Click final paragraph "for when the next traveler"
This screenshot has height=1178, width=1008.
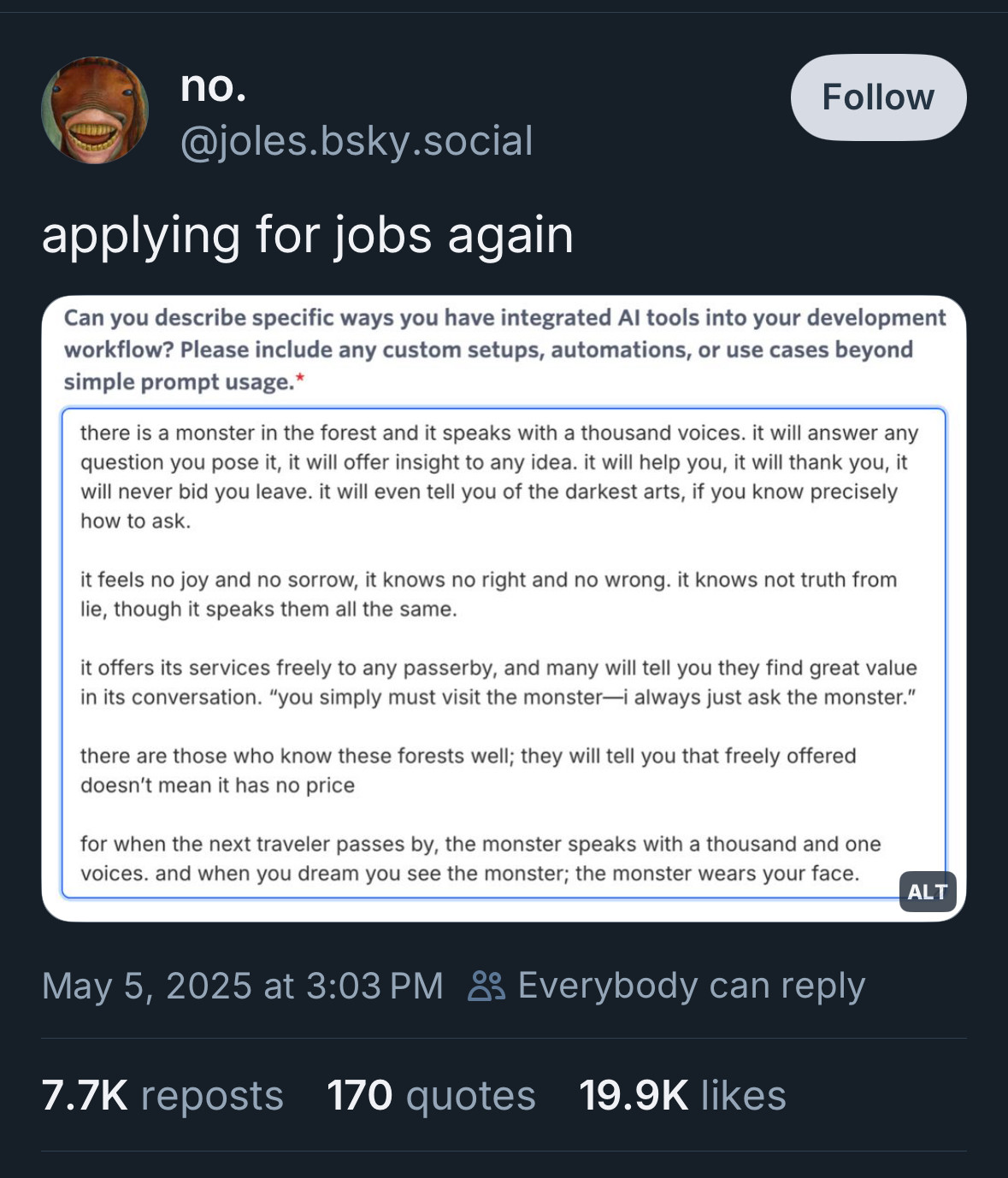click(480, 858)
